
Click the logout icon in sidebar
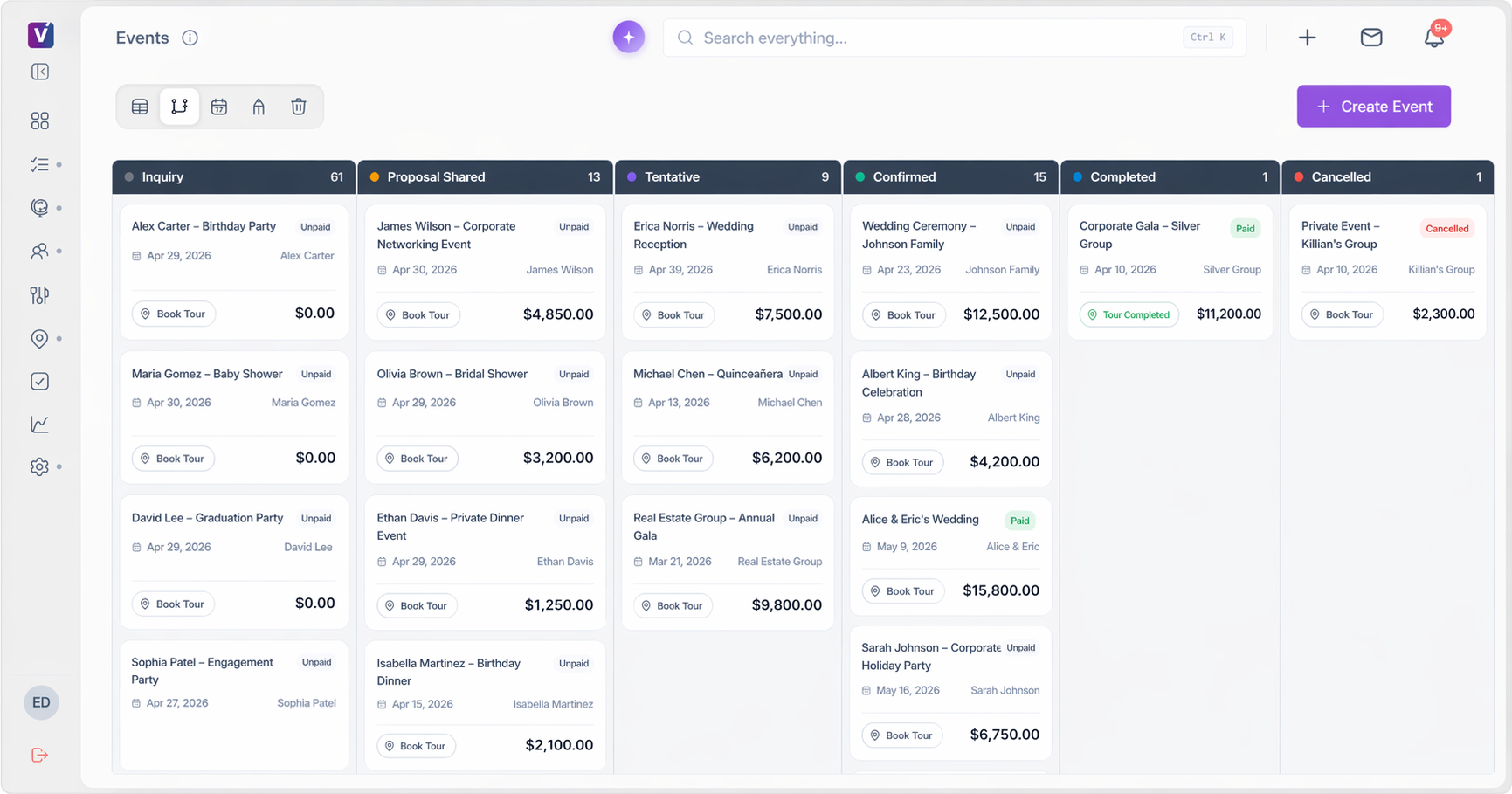40,755
